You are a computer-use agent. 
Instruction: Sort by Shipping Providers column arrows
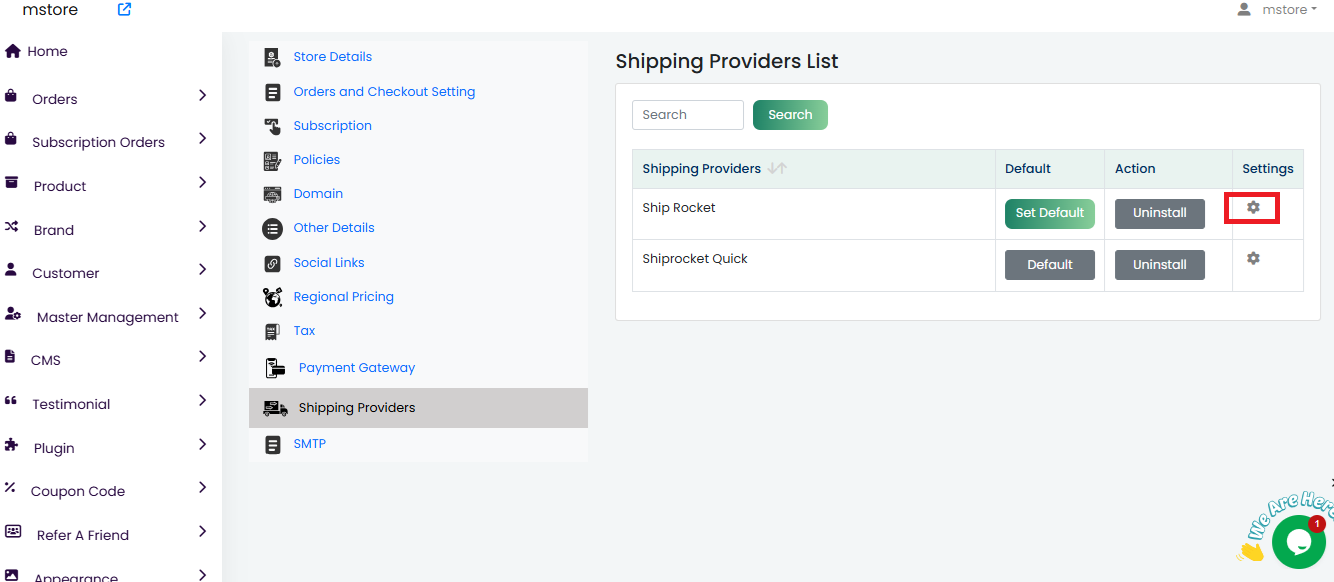pyautogui.click(x=777, y=169)
